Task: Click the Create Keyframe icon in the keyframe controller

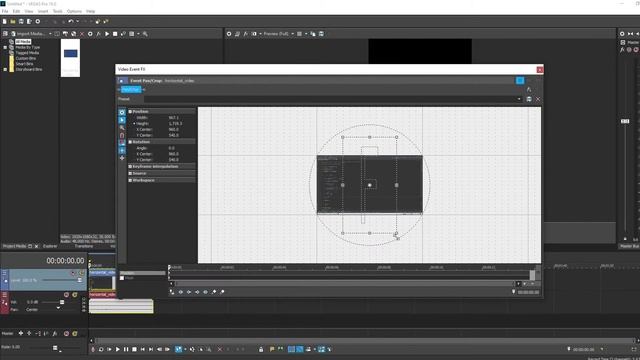Action: (214, 292)
